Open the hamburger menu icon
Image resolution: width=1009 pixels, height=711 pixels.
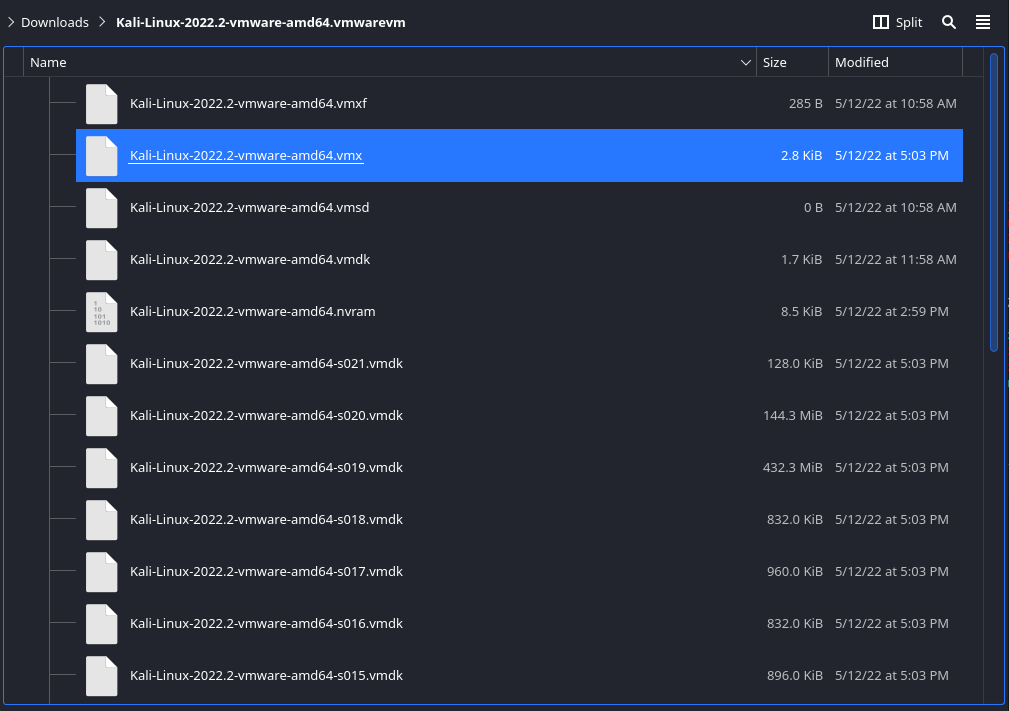[983, 22]
